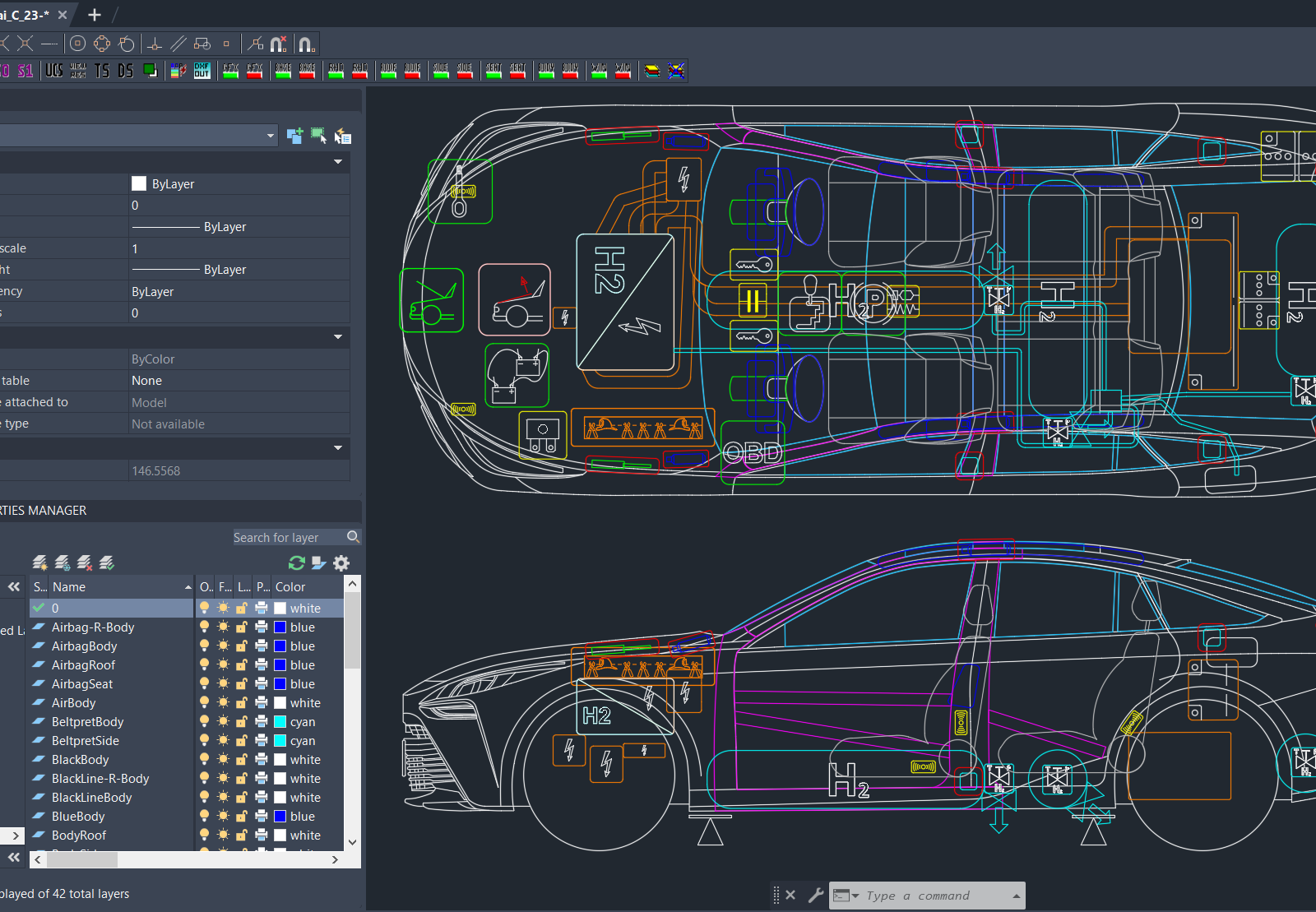Click the DXF OUT toolbar icon
This screenshot has width=1316, height=912.
pyautogui.click(x=202, y=71)
